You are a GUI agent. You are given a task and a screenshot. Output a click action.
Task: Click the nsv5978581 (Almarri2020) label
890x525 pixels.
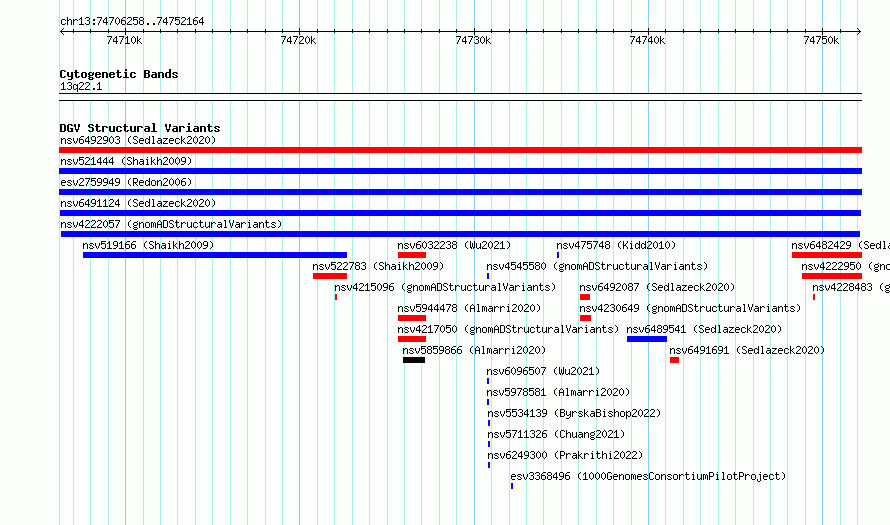(x=559, y=392)
